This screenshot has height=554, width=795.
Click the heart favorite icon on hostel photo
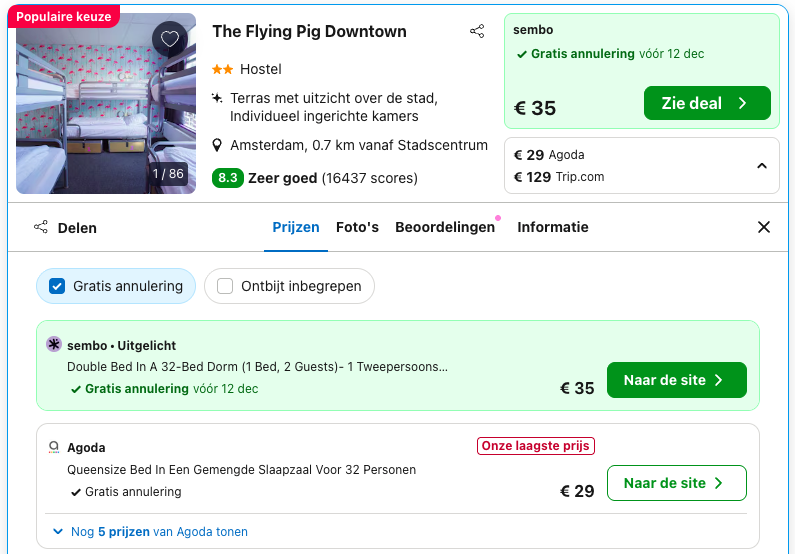[170, 39]
